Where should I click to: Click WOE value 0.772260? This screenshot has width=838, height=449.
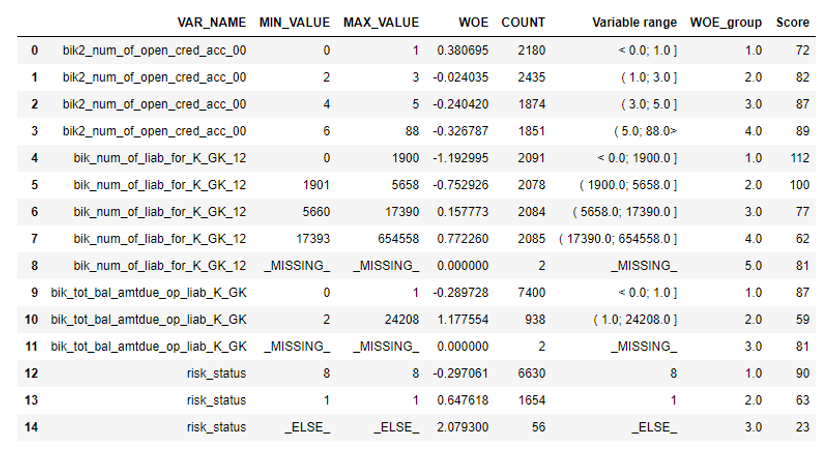pos(462,238)
